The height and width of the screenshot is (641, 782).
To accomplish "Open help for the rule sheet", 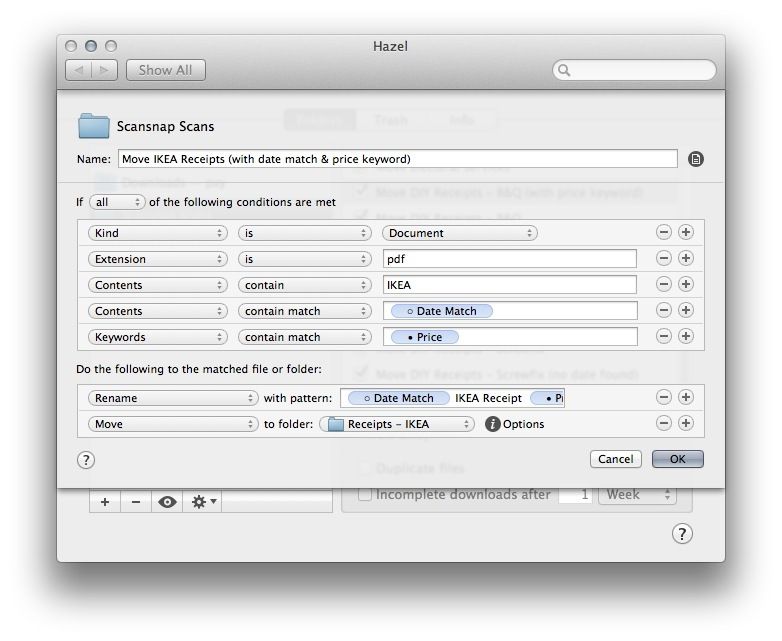I will click(86, 460).
